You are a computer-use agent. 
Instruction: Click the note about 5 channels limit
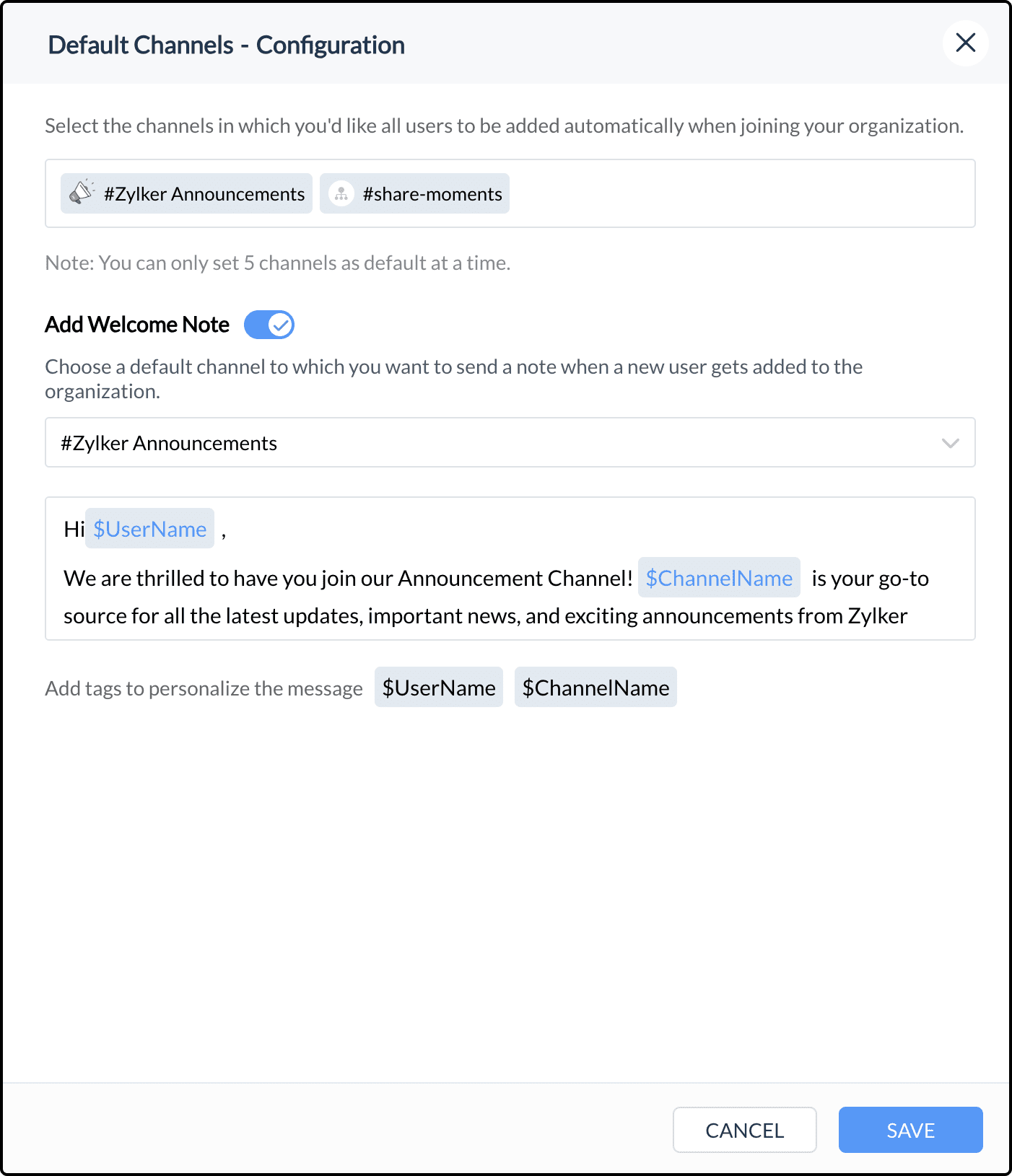tap(277, 263)
